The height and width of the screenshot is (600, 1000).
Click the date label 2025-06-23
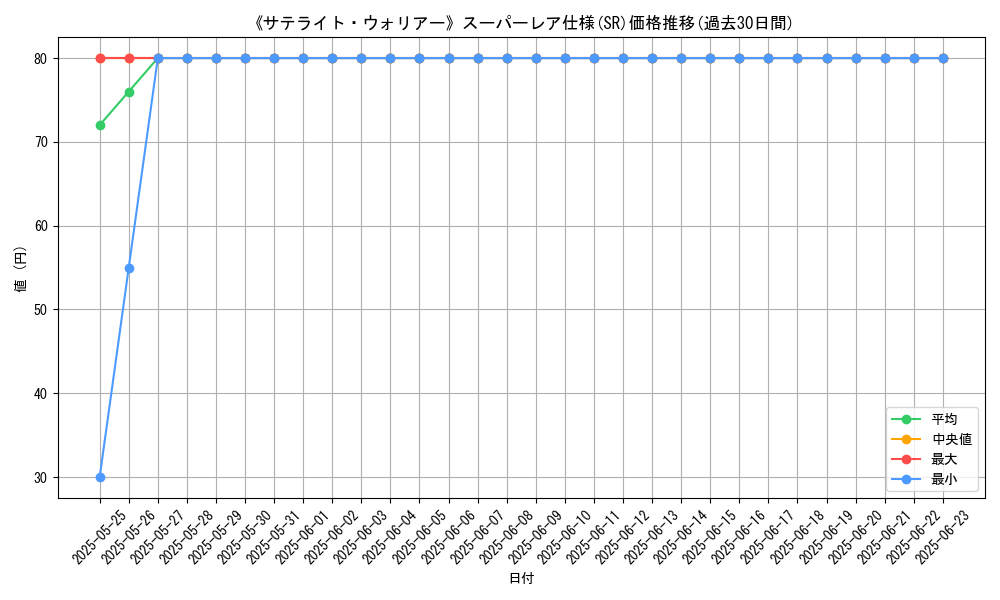pyautogui.click(x=942, y=538)
